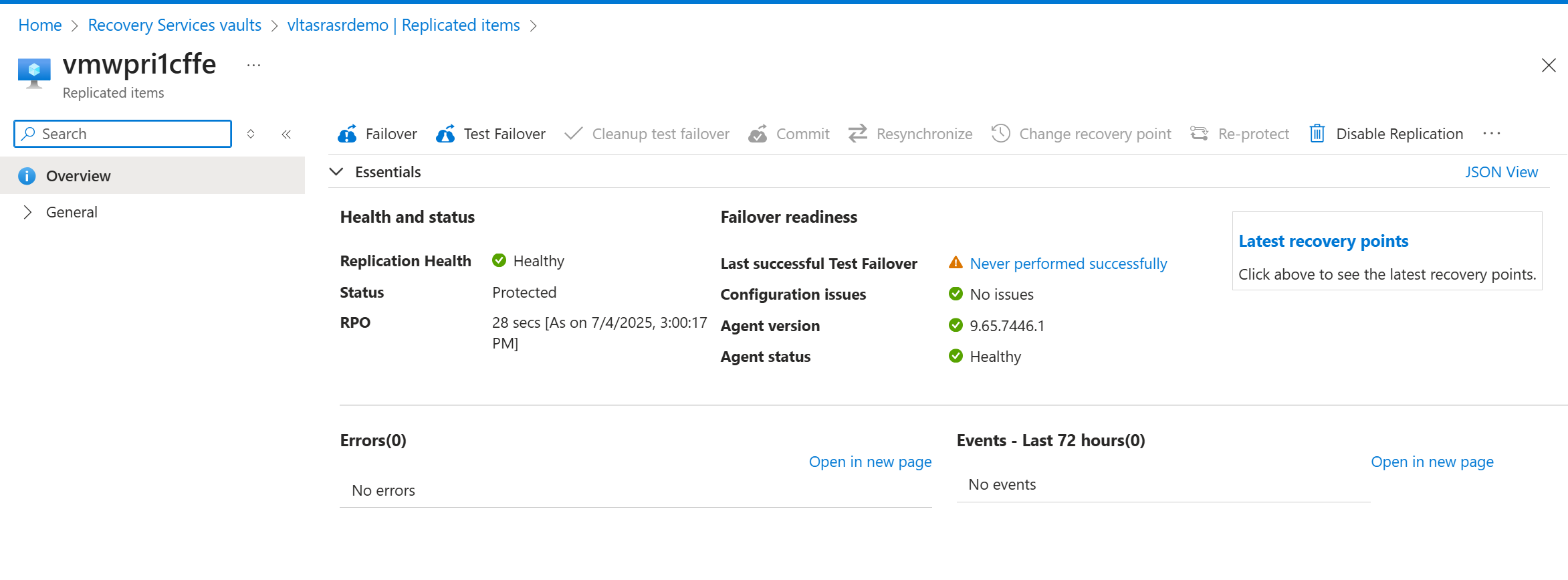Open toolbar overflow more options

(x=1491, y=134)
